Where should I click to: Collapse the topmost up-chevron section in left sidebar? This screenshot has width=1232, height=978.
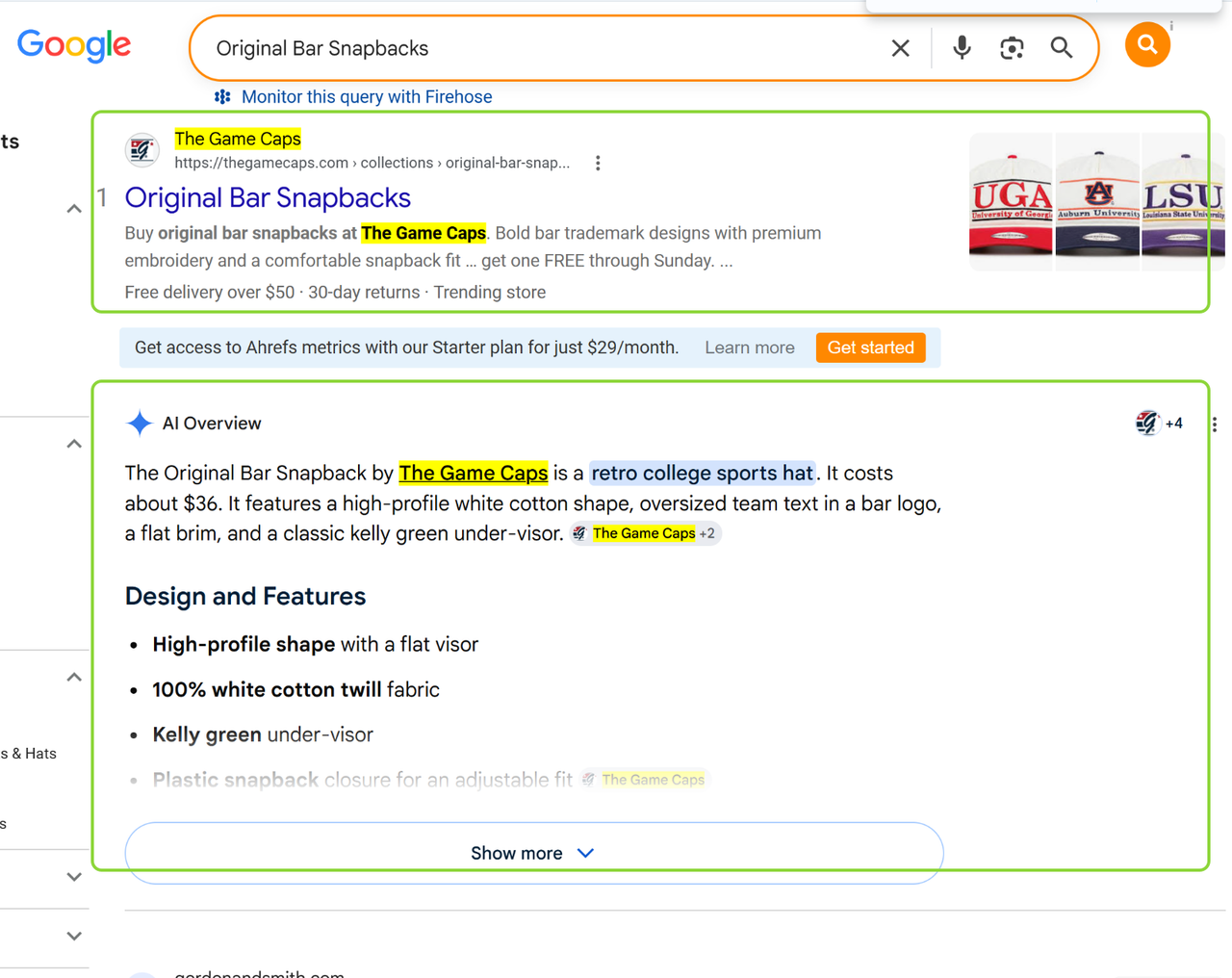74,208
